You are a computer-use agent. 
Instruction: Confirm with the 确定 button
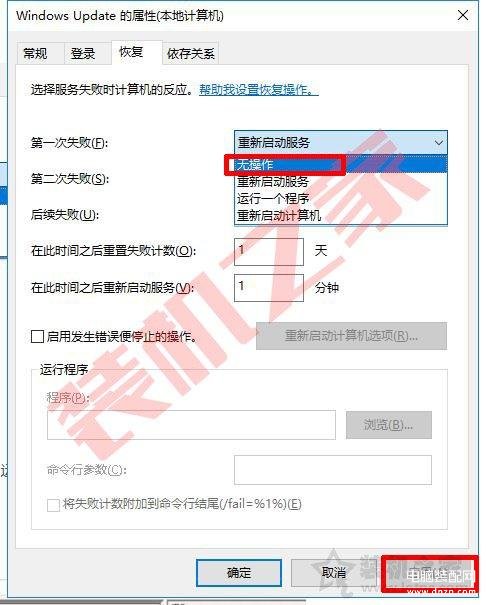[239, 573]
